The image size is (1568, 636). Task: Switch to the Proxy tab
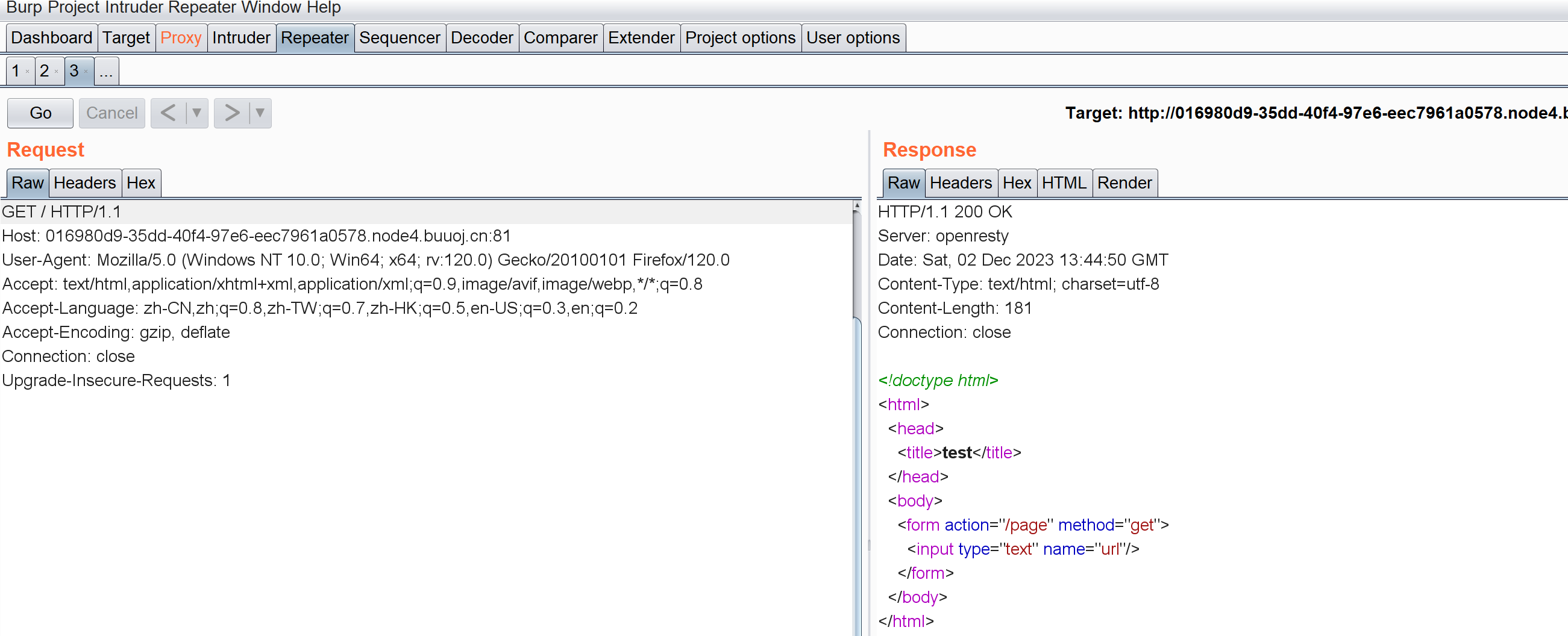pyautogui.click(x=181, y=38)
